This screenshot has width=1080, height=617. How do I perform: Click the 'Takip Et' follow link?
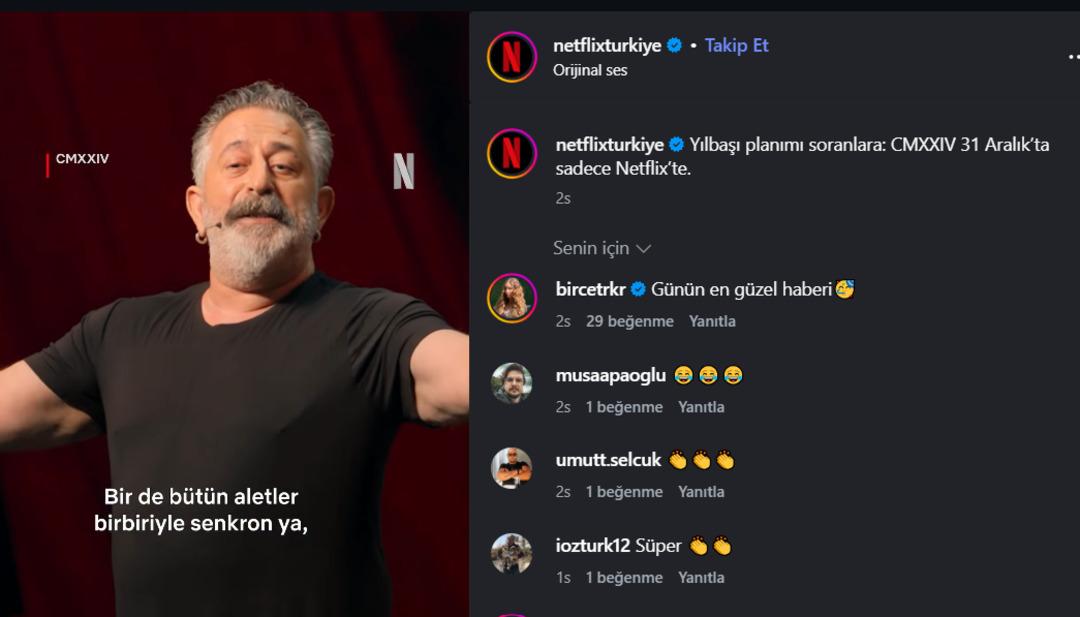click(x=736, y=45)
